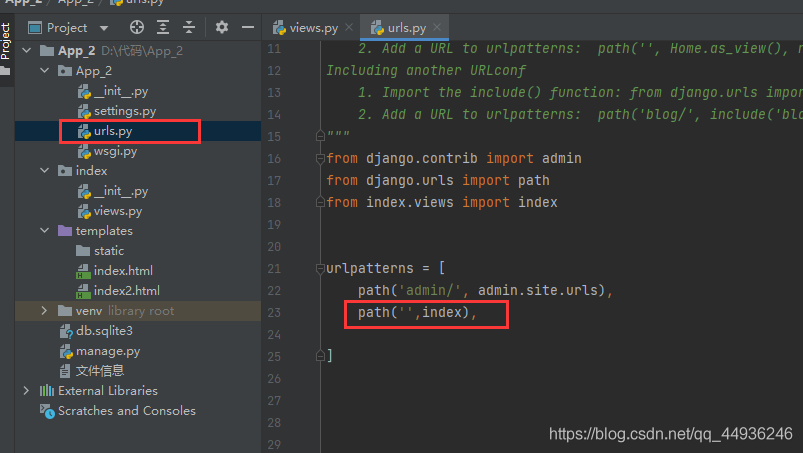This screenshot has width=803, height=453.
Task: Open index.html in templates
Action: (123, 271)
